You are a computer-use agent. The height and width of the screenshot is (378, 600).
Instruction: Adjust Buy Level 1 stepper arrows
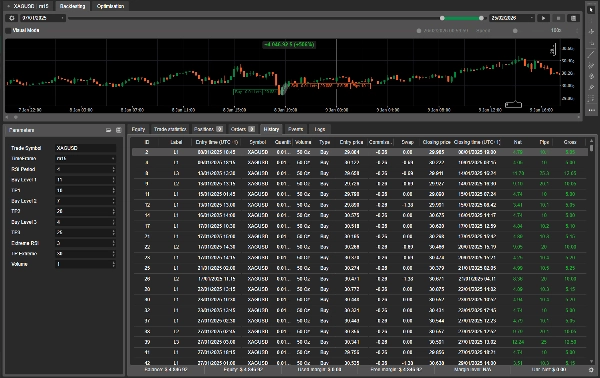(113, 180)
